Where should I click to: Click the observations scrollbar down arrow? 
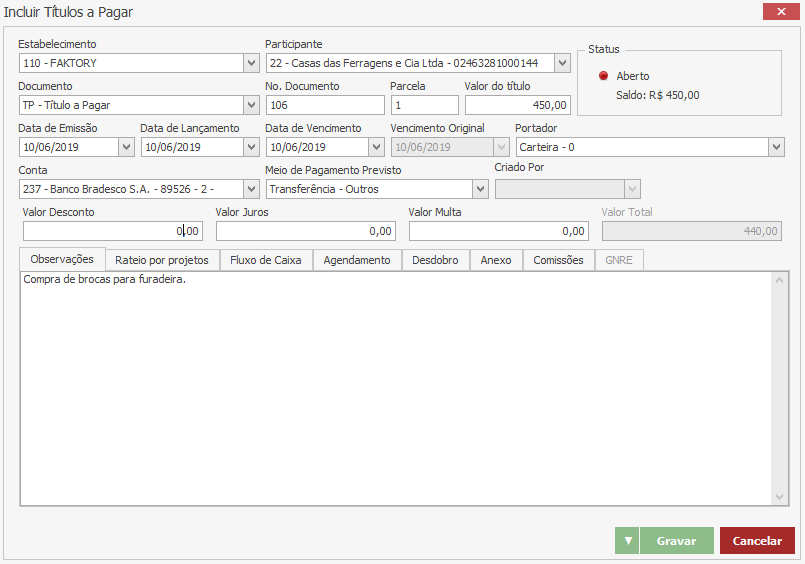[x=780, y=497]
